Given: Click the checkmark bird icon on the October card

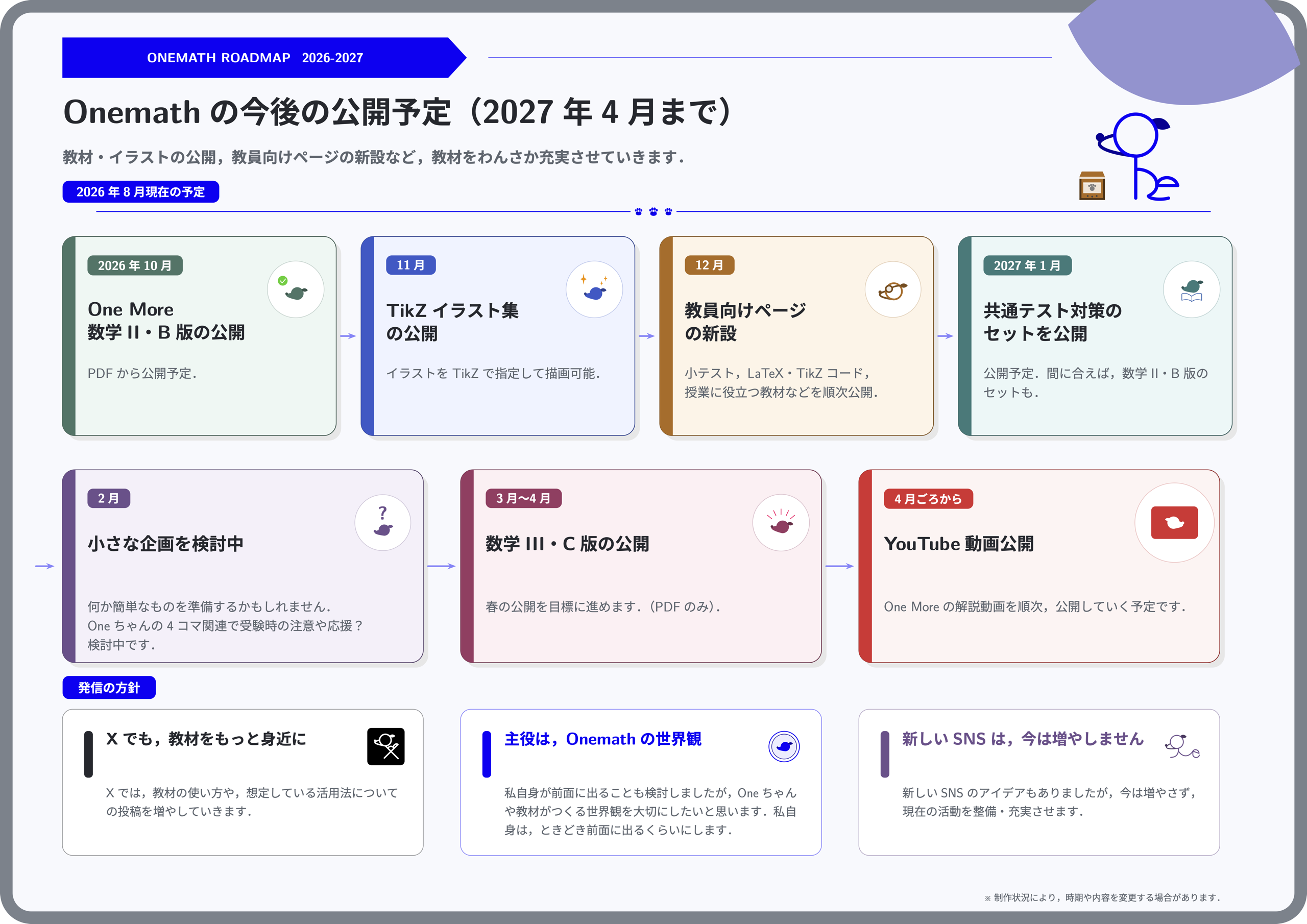Looking at the screenshot, I should point(296,289).
